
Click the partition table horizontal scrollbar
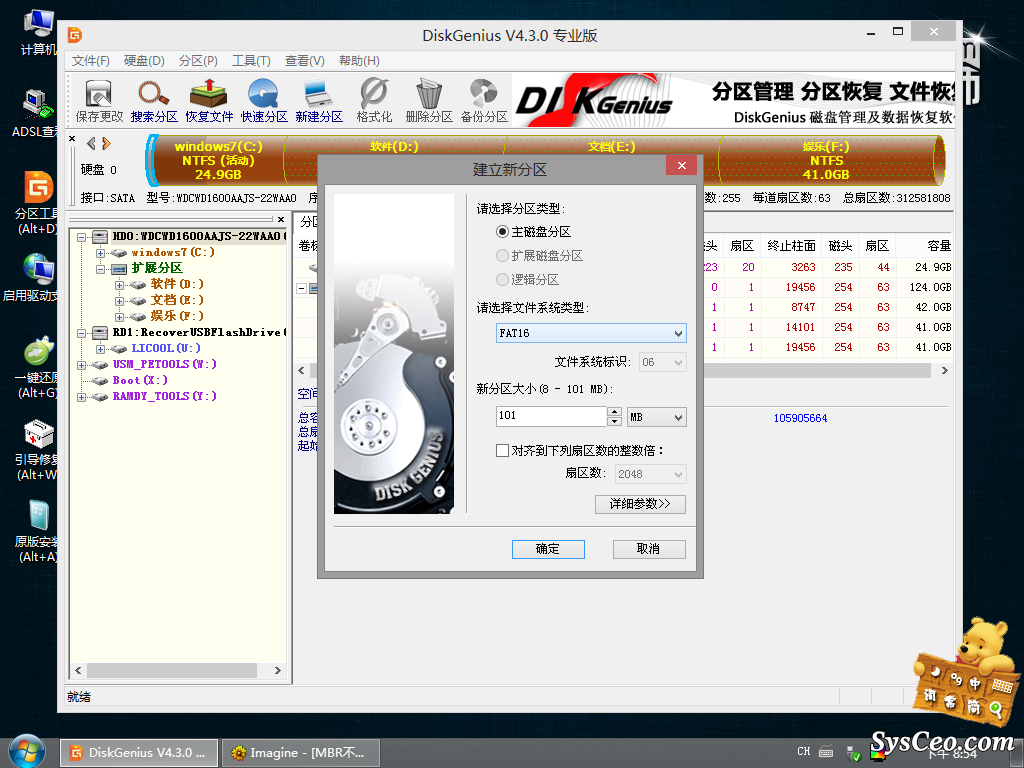(x=816, y=370)
